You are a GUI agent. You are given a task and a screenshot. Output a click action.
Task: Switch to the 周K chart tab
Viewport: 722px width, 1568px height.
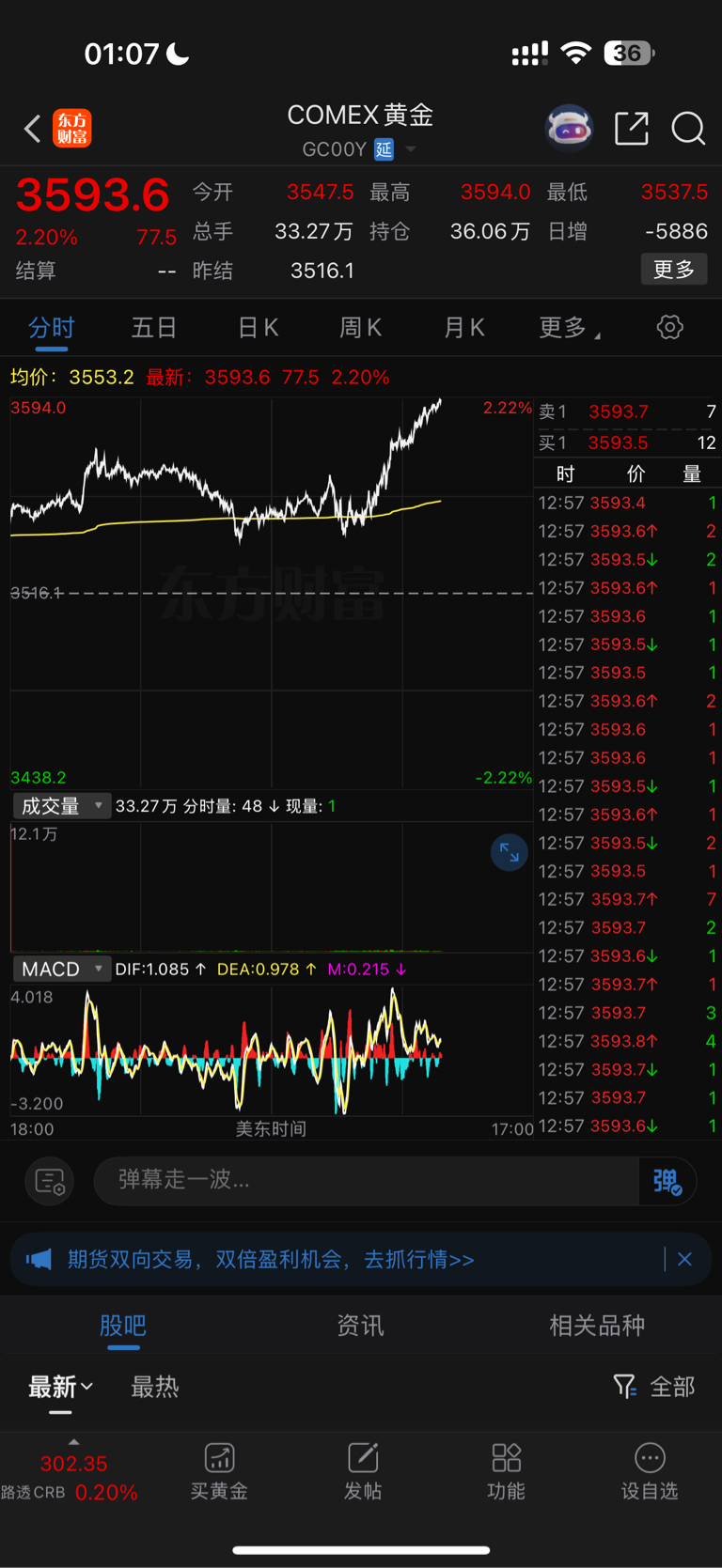[x=360, y=327]
